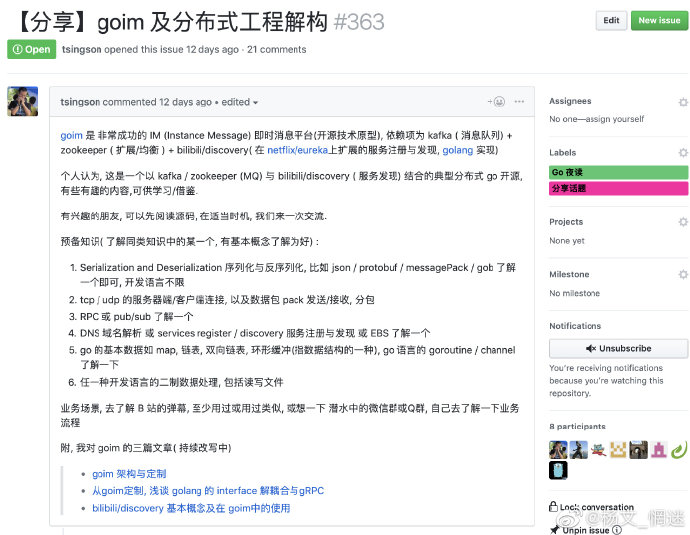690x535 pixels.
Task: Open tsingson's avatar next to the comment
Action: (x=22, y=101)
